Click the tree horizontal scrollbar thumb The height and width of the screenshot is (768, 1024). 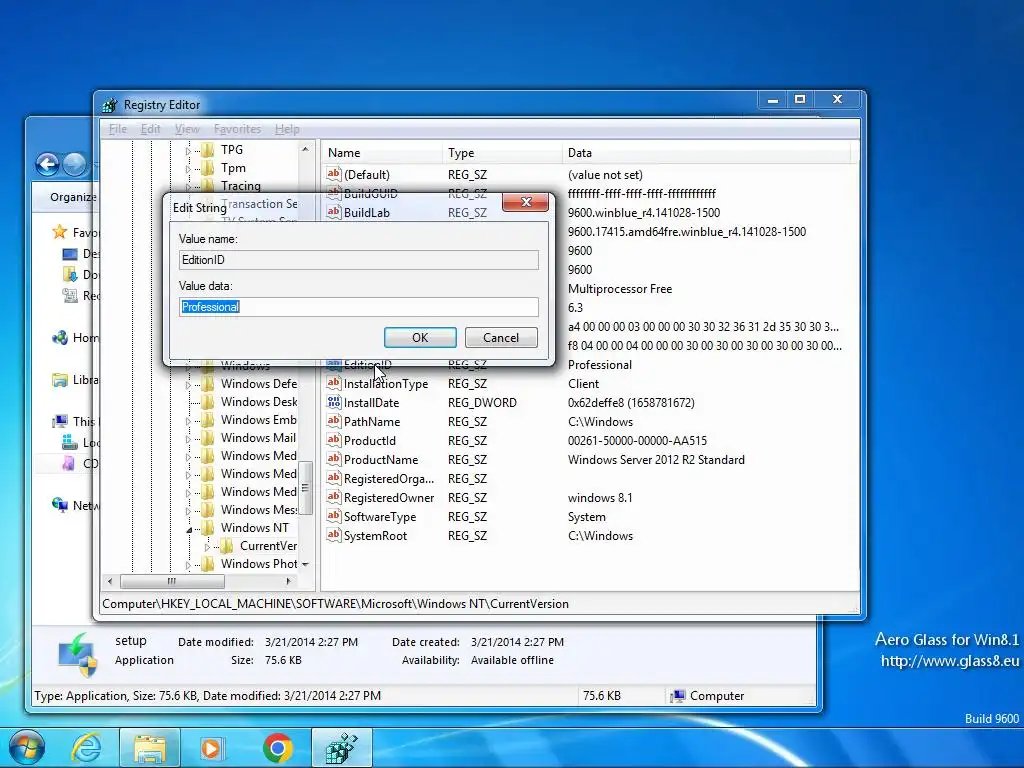click(x=172, y=581)
